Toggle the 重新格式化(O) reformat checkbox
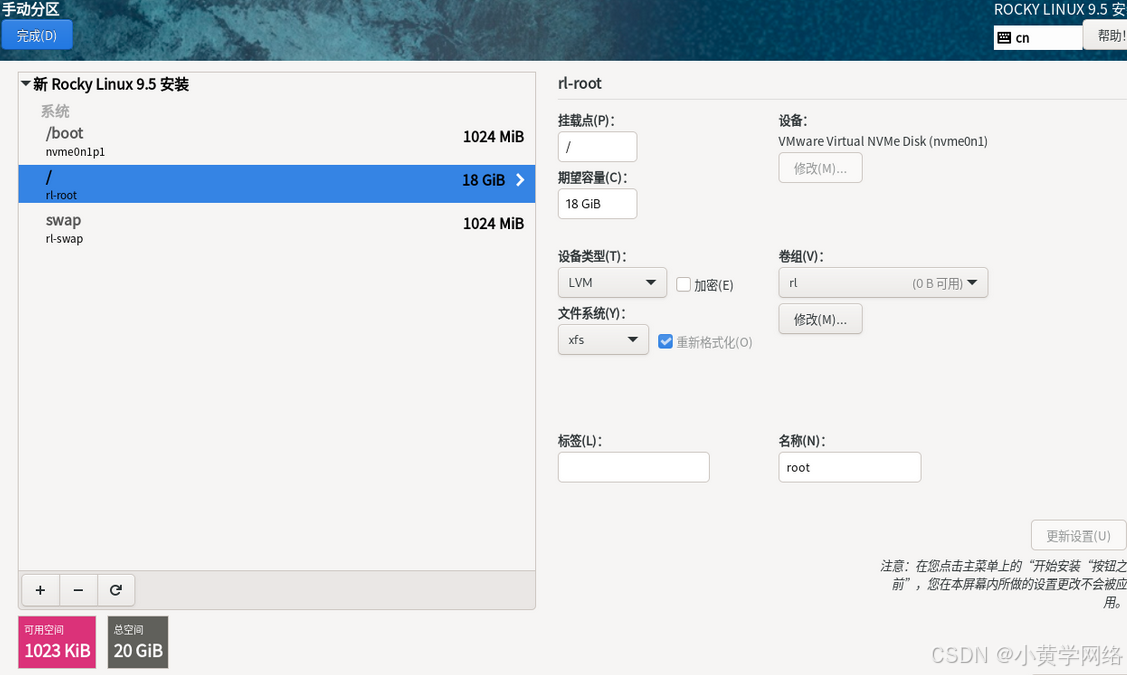This screenshot has height=675, width=1127. tap(666, 341)
